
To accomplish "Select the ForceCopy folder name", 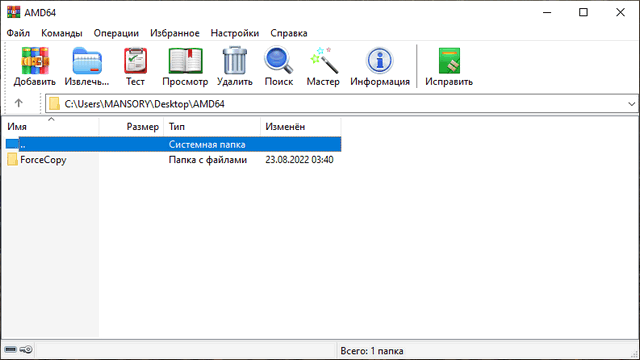I will click(43, 160).
